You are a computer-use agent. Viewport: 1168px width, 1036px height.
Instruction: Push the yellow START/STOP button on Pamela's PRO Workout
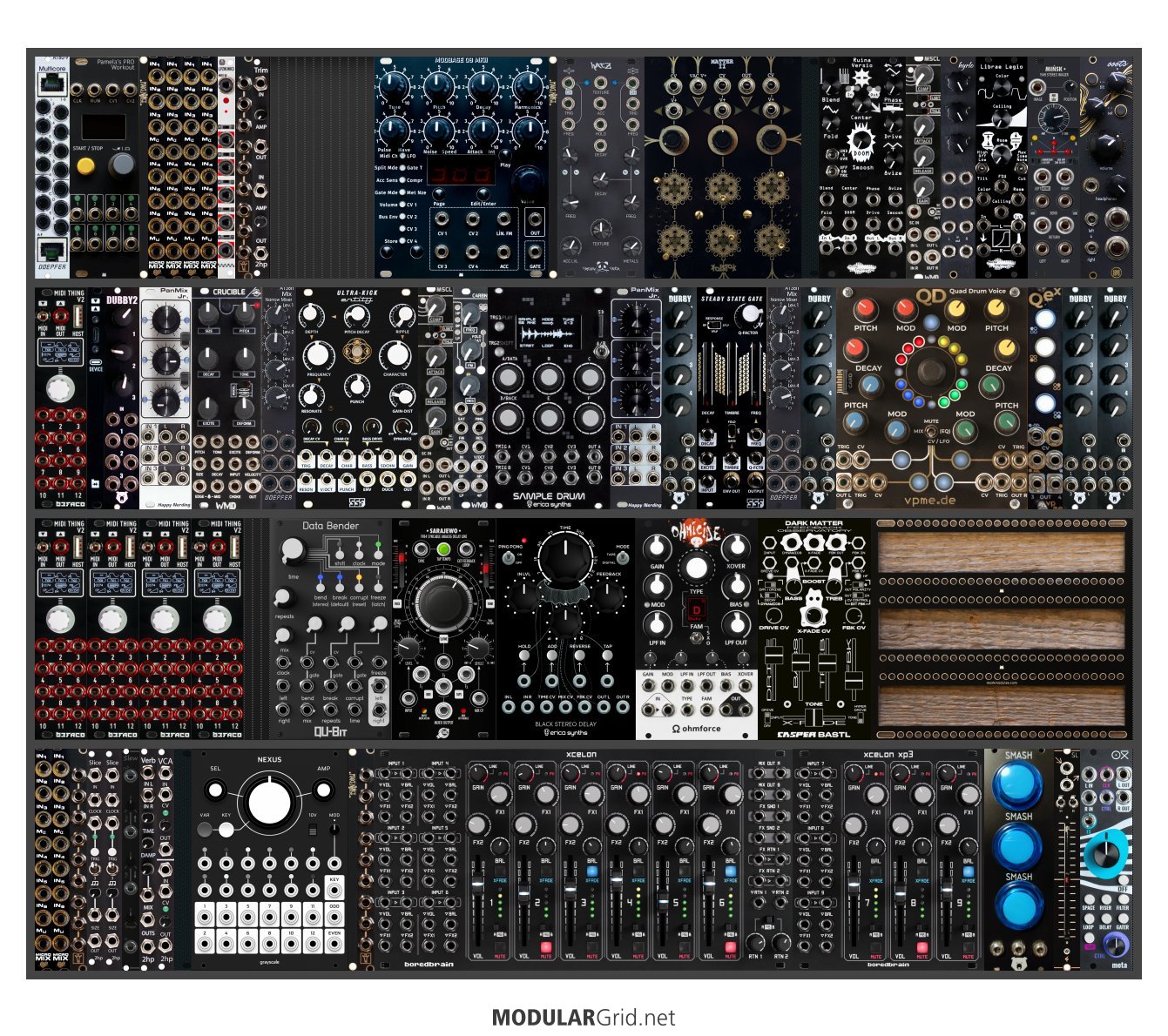click(86, 165)
